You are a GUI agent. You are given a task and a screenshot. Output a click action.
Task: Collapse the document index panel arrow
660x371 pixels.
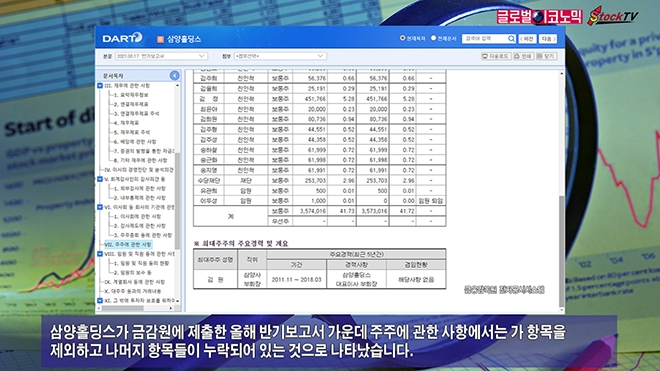[174, 75]
